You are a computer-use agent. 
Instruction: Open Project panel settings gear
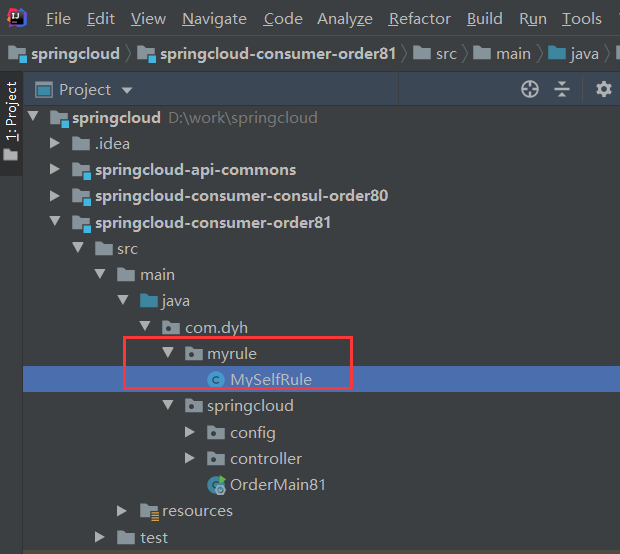[x=603, y=89]
